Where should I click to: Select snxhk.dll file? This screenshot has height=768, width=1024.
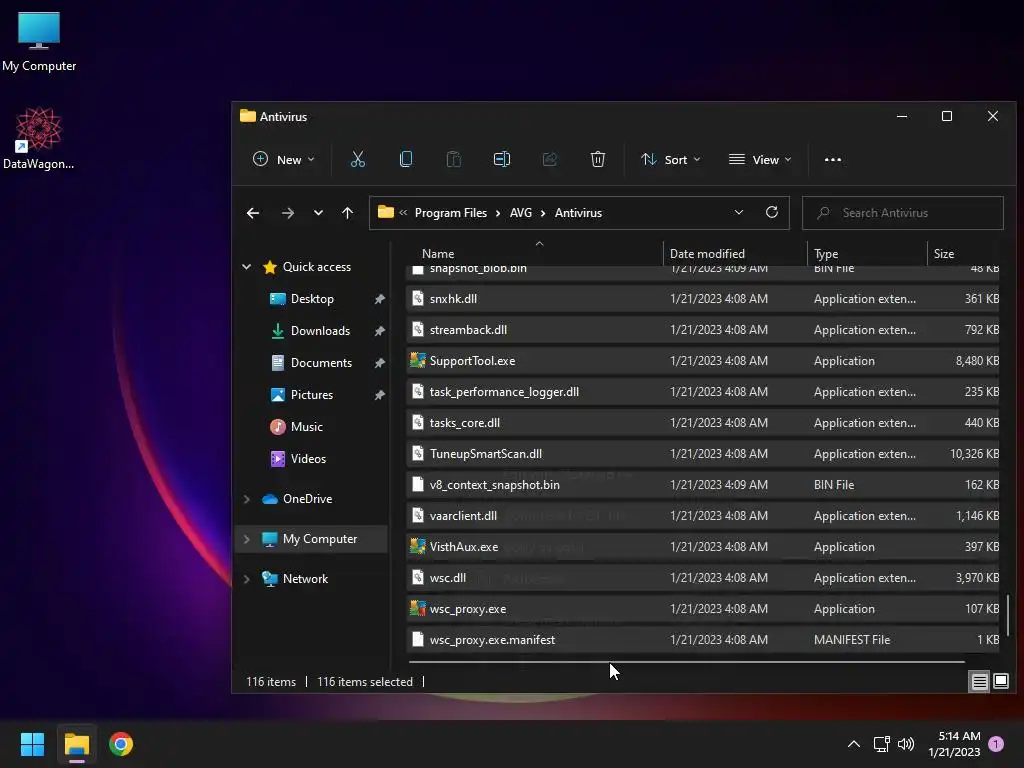(x=703, y=298)
